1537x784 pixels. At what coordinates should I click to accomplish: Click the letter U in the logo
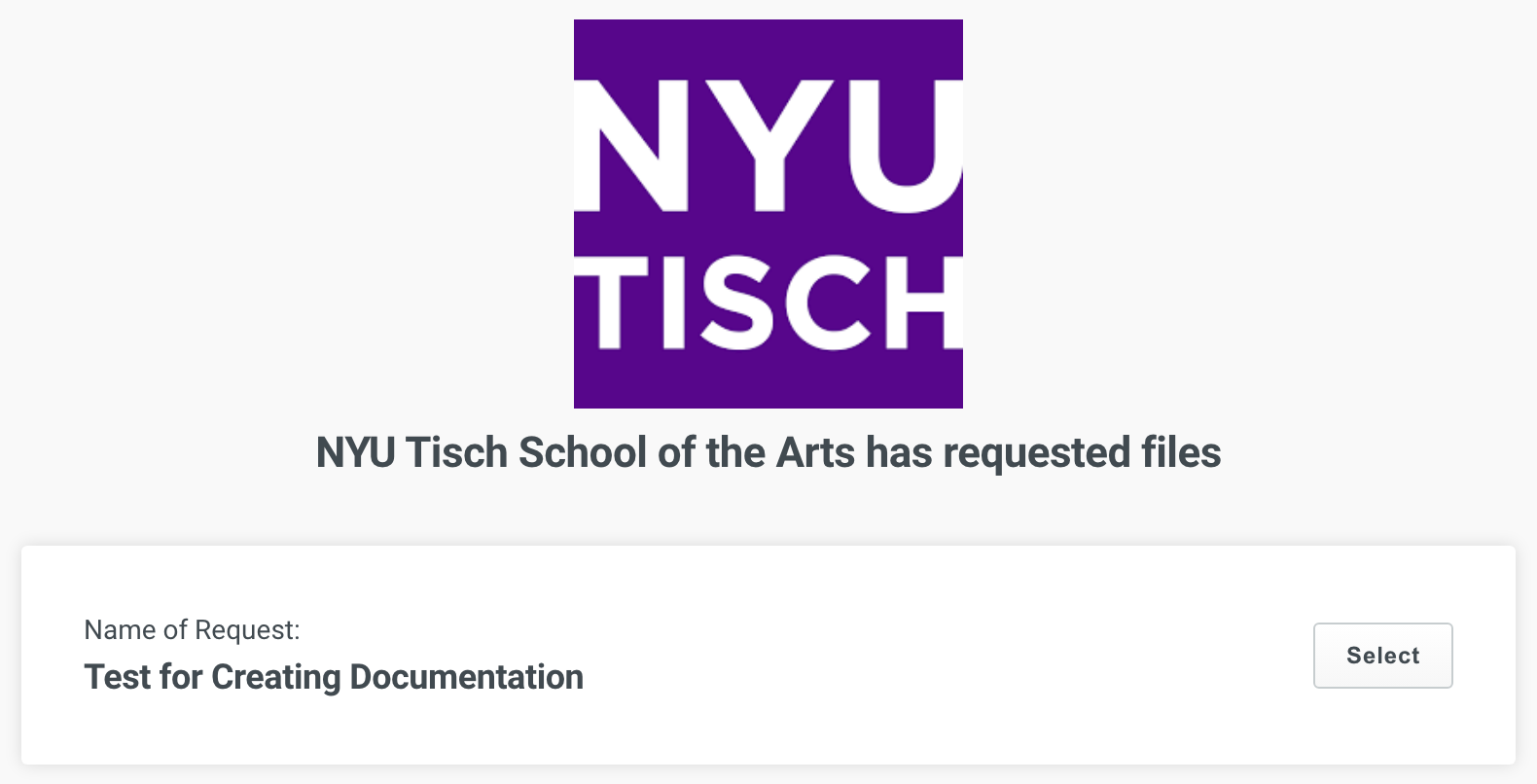coord(900,146)
